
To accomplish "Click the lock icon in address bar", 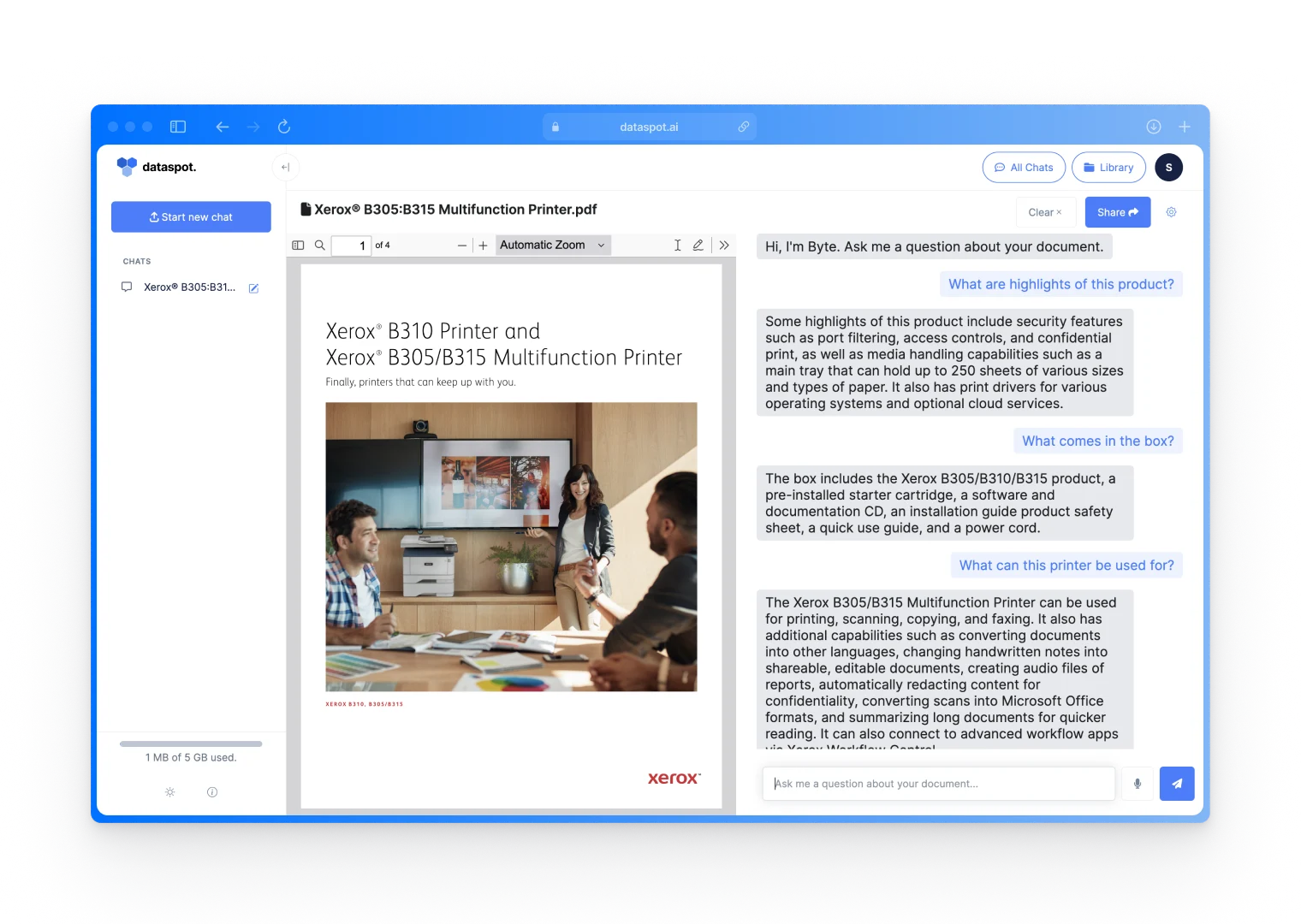I will 555,127.
